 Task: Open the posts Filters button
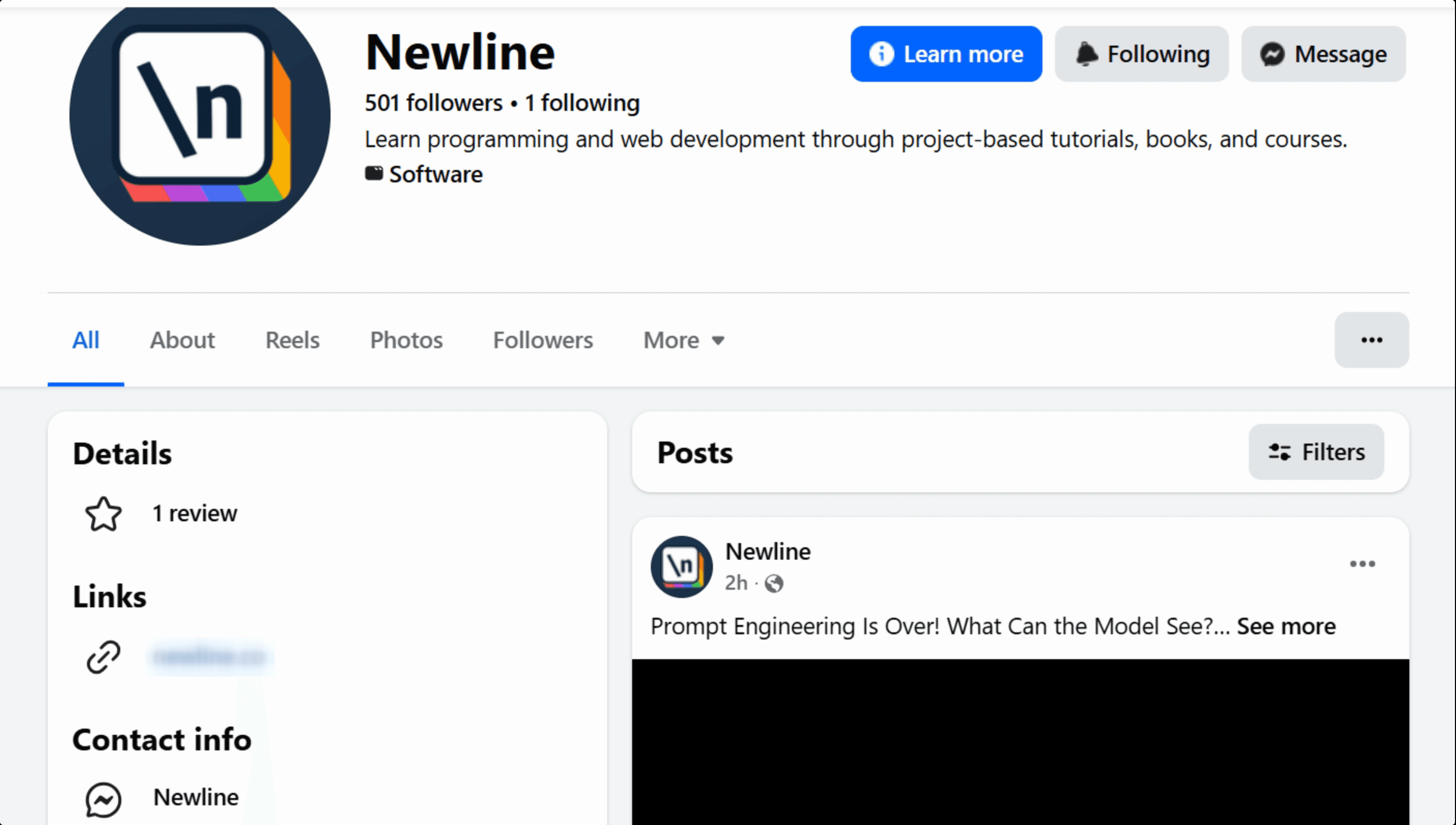(1316, 452)
